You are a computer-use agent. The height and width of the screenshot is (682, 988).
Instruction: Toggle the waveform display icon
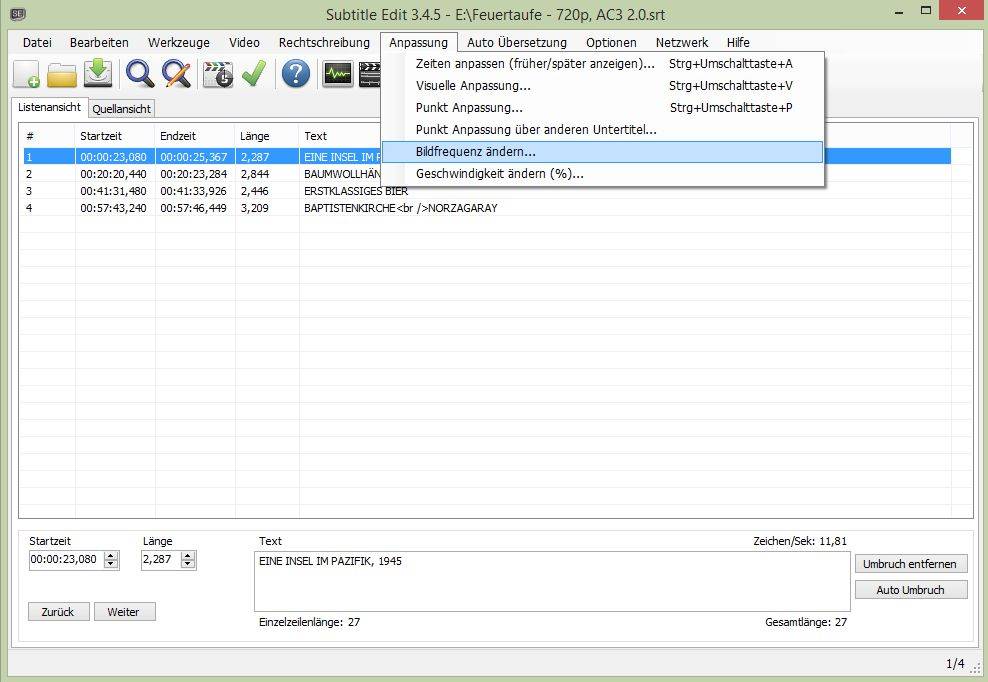338,74
